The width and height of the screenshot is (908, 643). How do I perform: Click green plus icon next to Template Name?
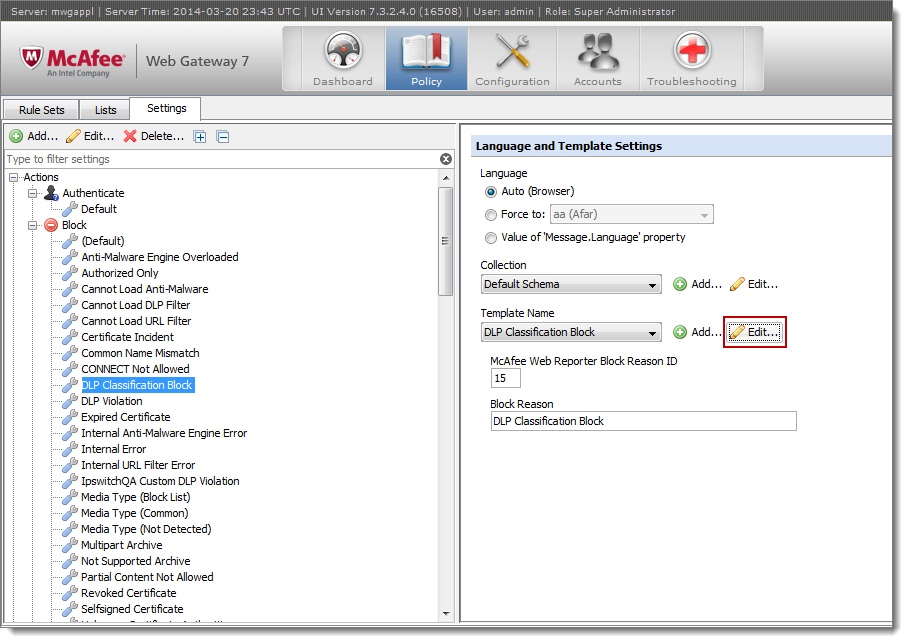[x=680, y=333]
